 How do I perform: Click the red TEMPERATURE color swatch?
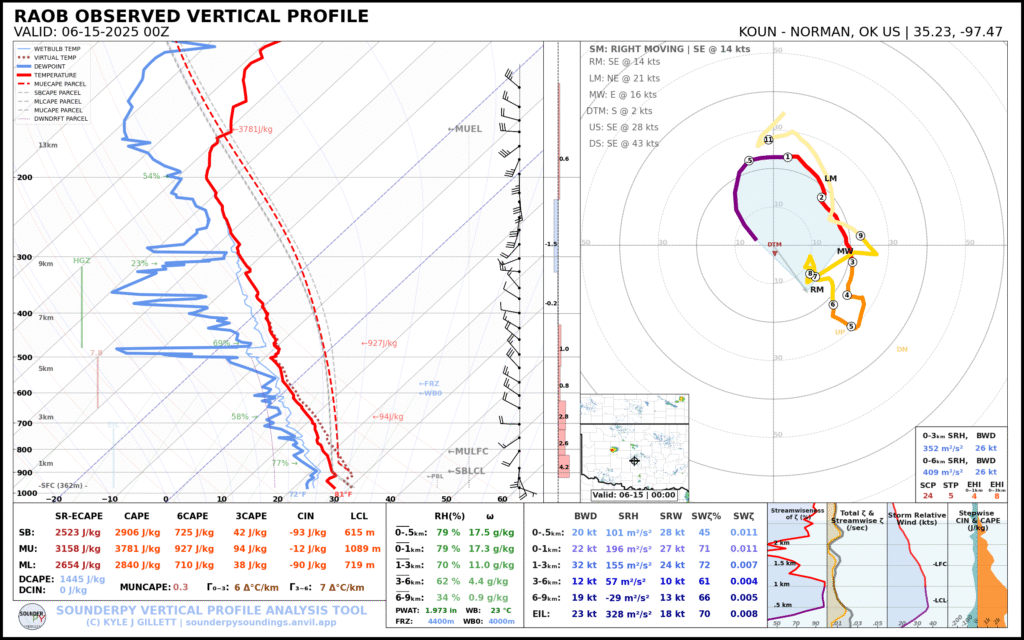(23, 75)
